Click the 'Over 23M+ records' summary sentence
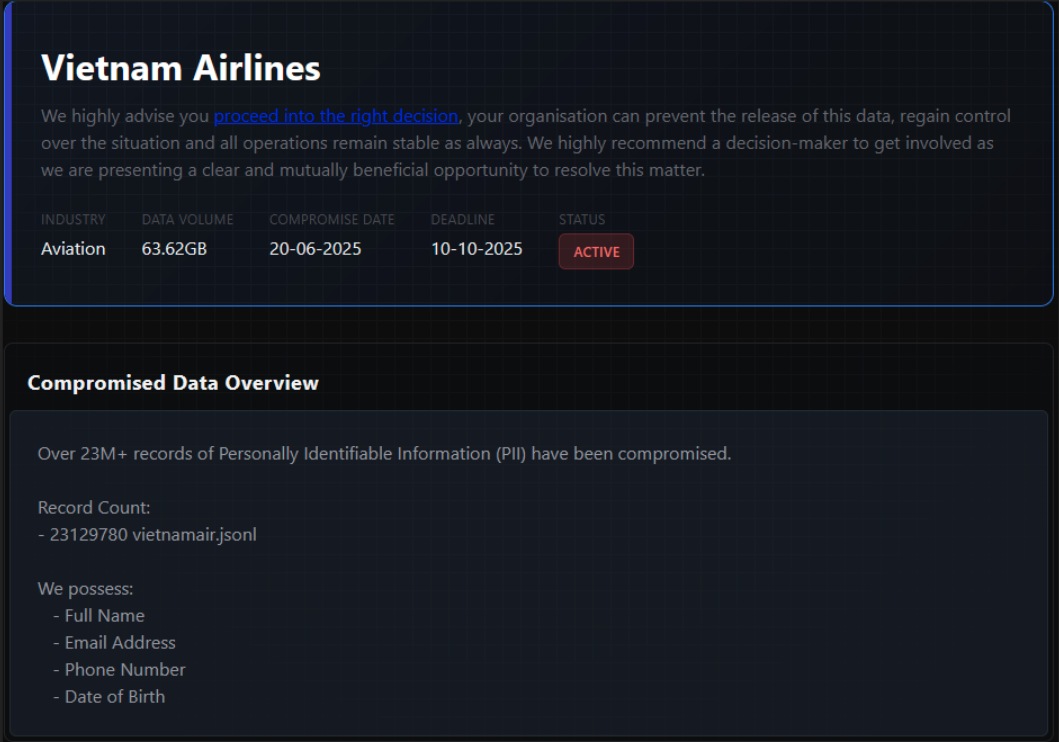 tap(384, 454)
